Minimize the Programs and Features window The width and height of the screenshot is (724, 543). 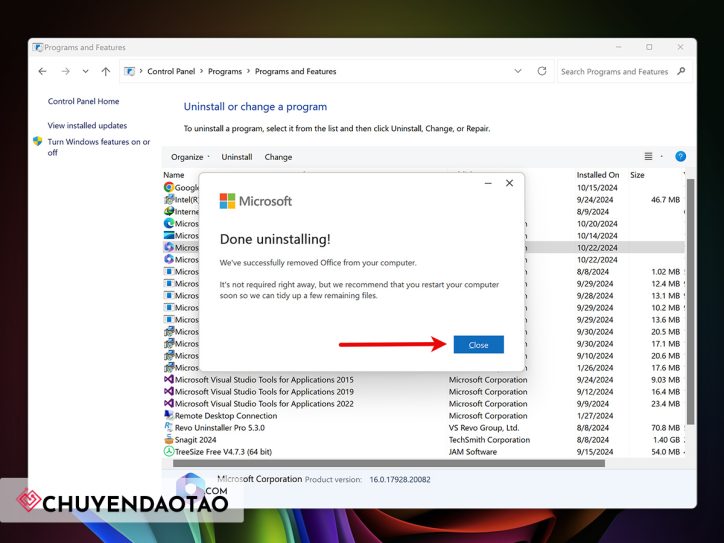point(619,47)
